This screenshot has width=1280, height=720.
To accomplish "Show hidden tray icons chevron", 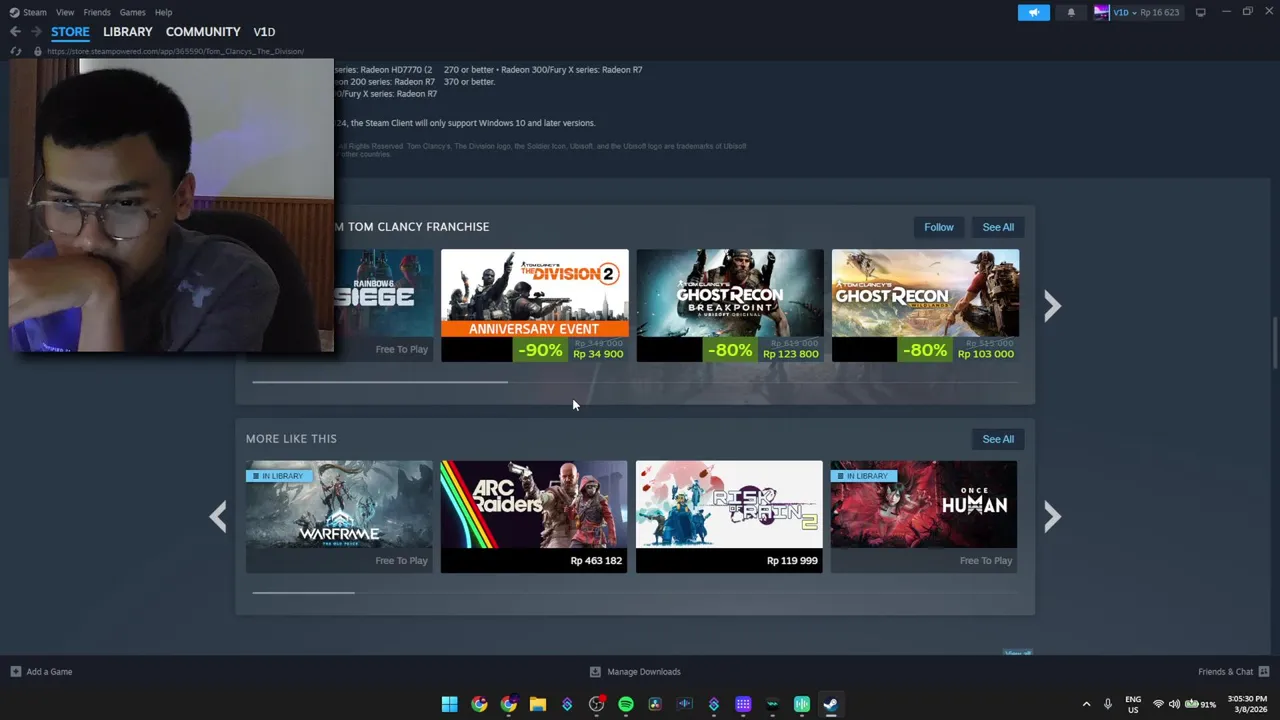I will point(1087,704).
